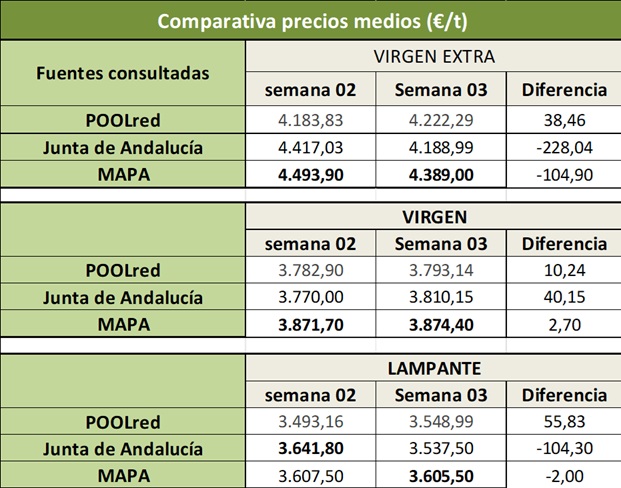
Task: Click the MAPA value 4.389,00
Action: click(440, 174)
